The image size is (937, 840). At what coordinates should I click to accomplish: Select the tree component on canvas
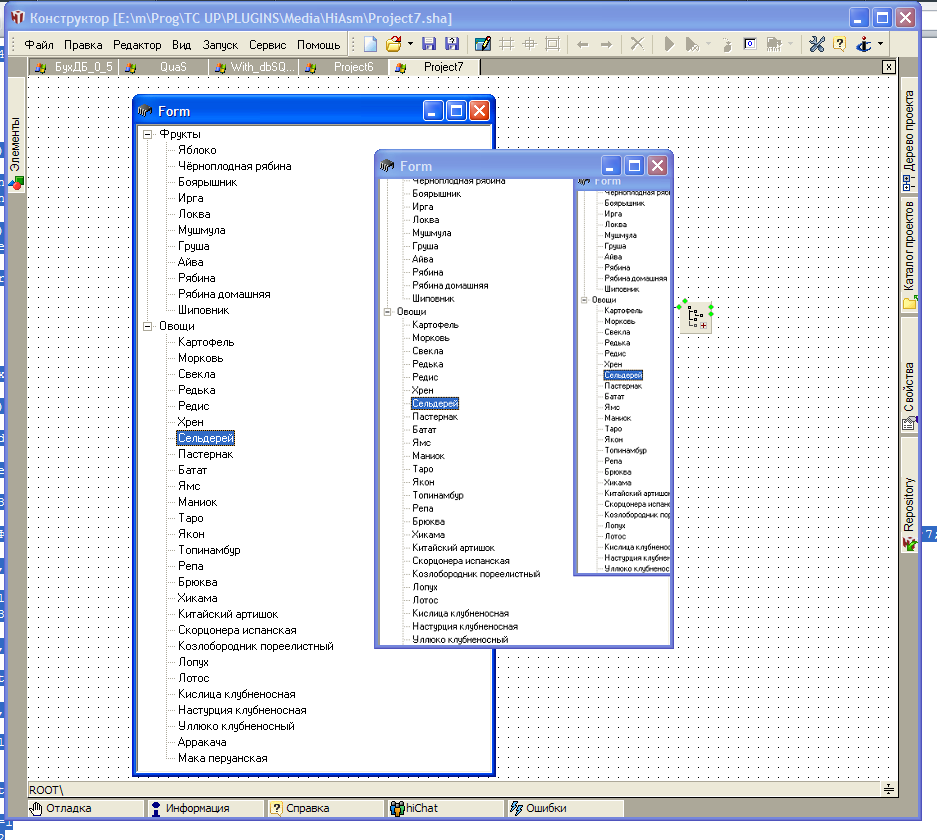pyautogui.click(x=696, y=317)
